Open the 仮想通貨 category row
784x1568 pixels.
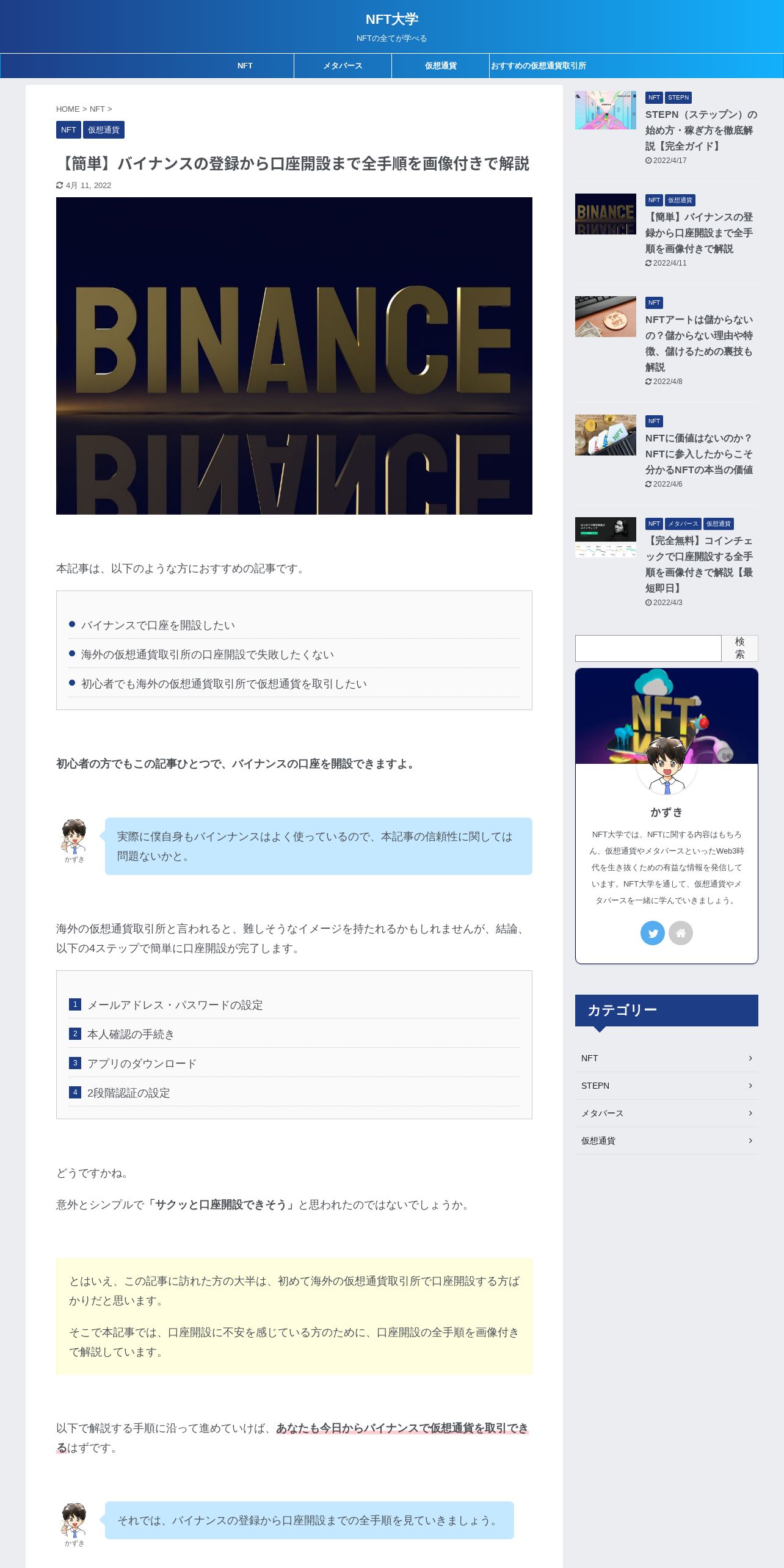tap(667, 1141)
